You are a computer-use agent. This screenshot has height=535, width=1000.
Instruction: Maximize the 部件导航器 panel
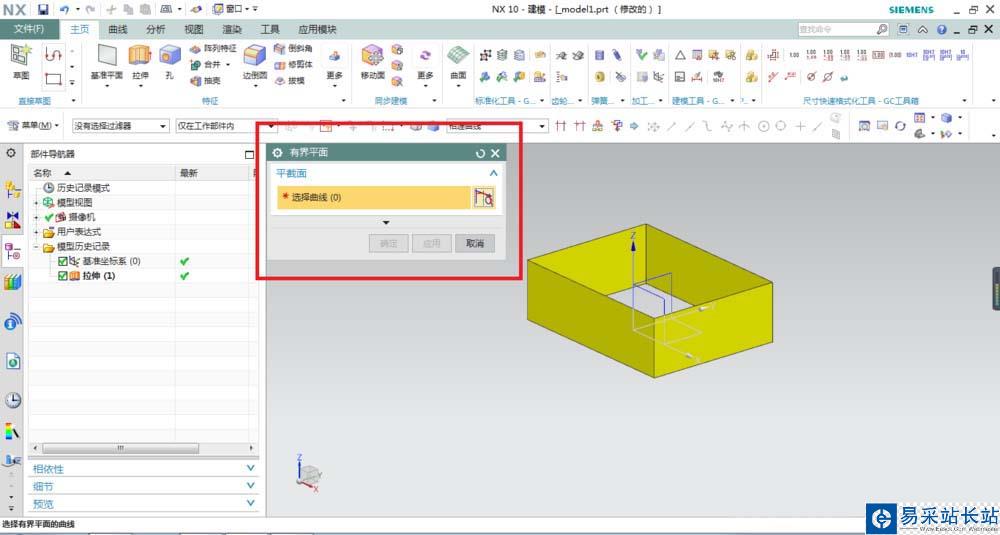[x=249, y=154]
